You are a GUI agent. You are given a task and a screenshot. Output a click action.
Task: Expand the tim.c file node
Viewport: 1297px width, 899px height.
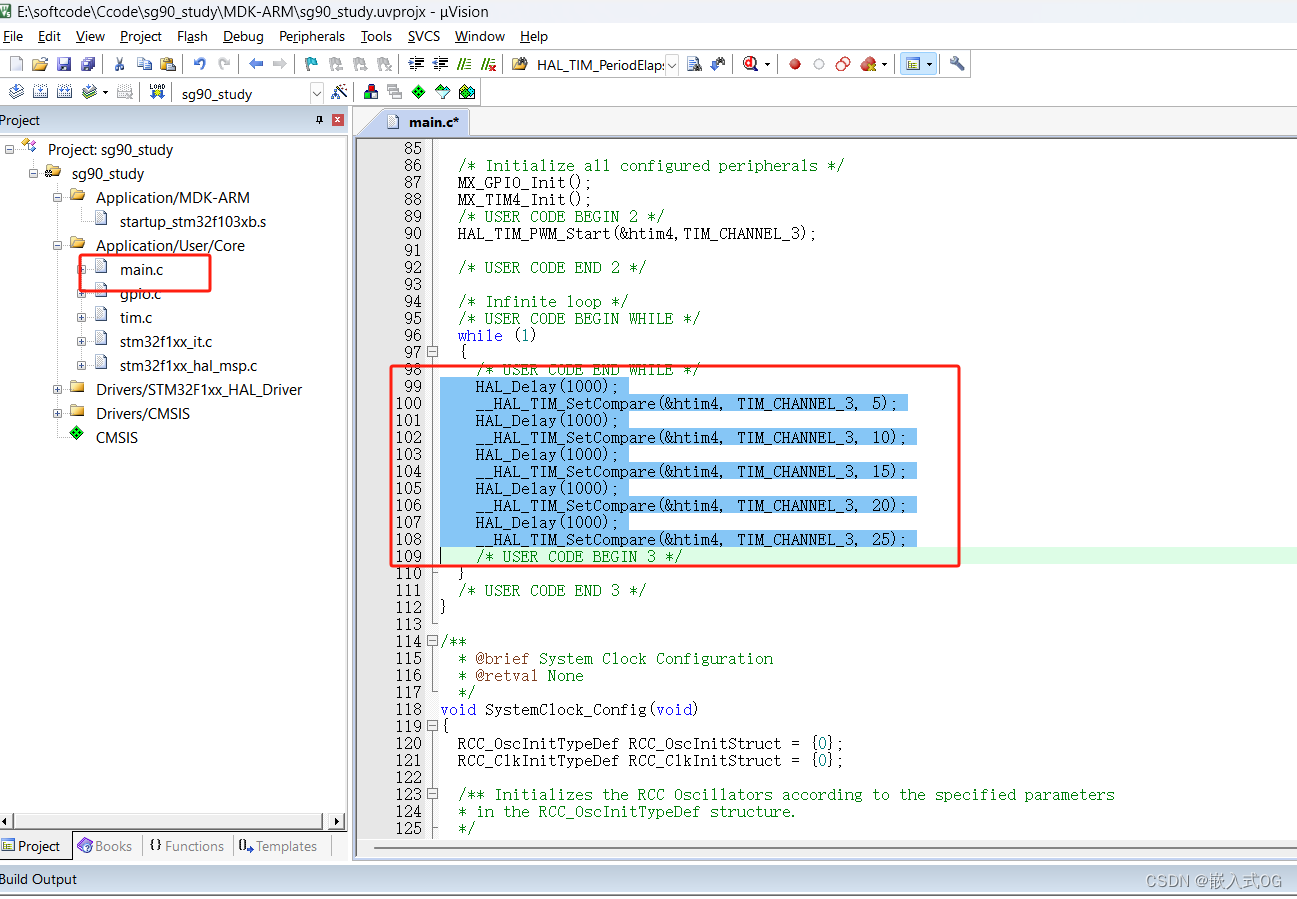pos(82,317)
